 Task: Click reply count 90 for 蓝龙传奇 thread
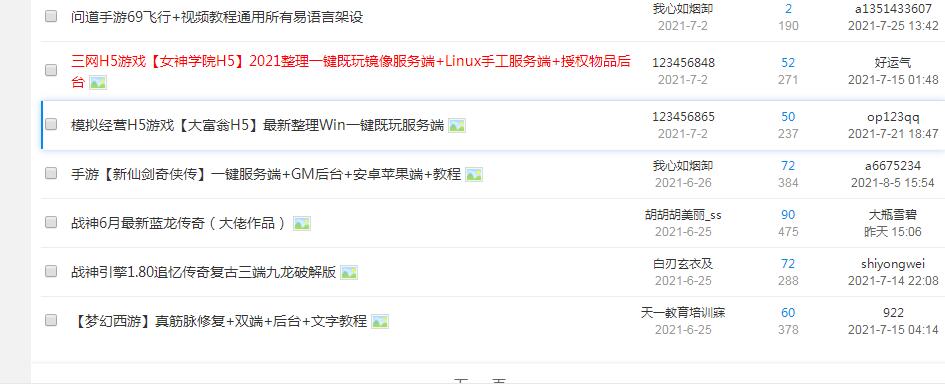coord(788,215)
